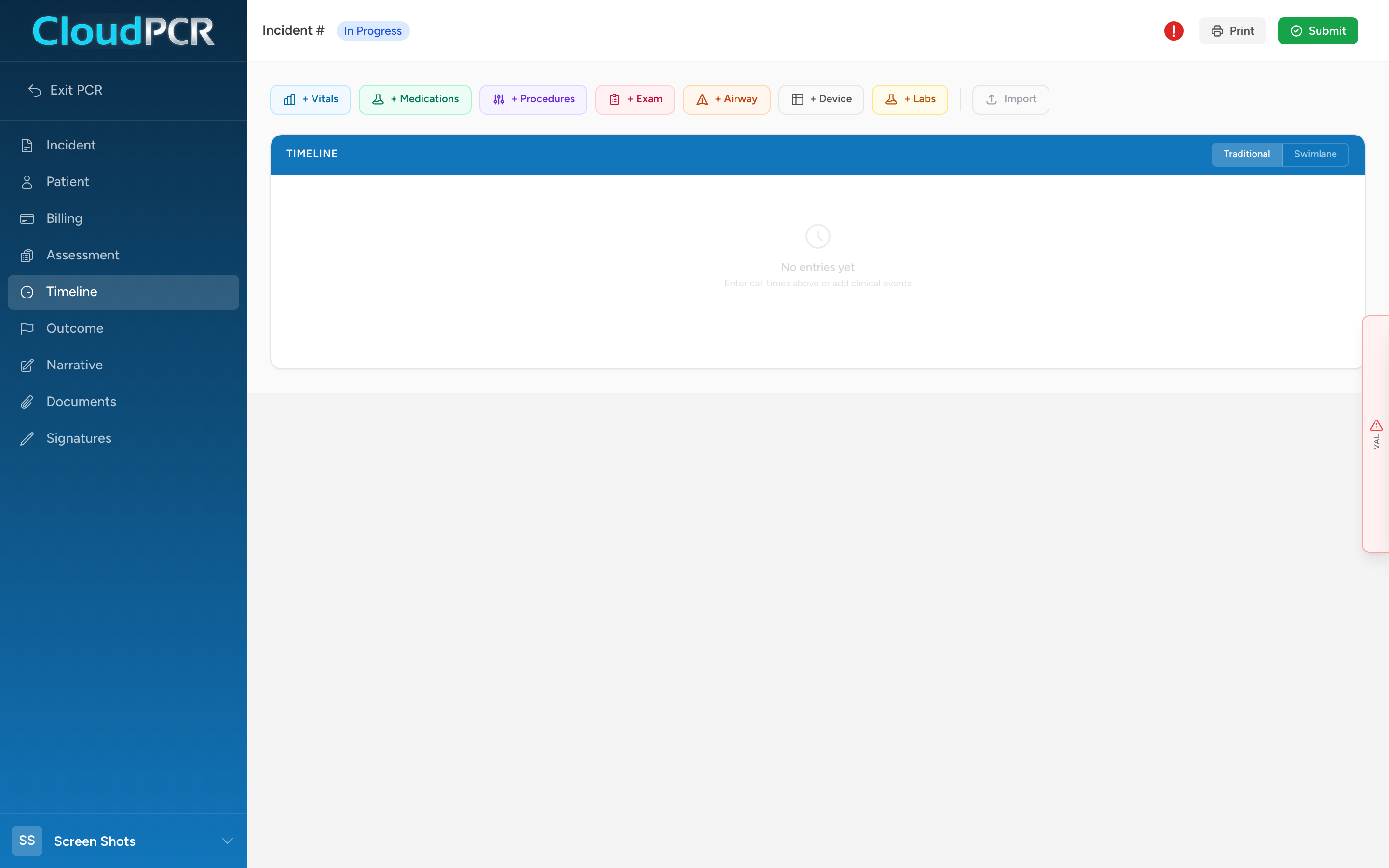Add a + Medications entry
The width and height of the screenshot is (1389, 868).
click(x=415, y=100)
